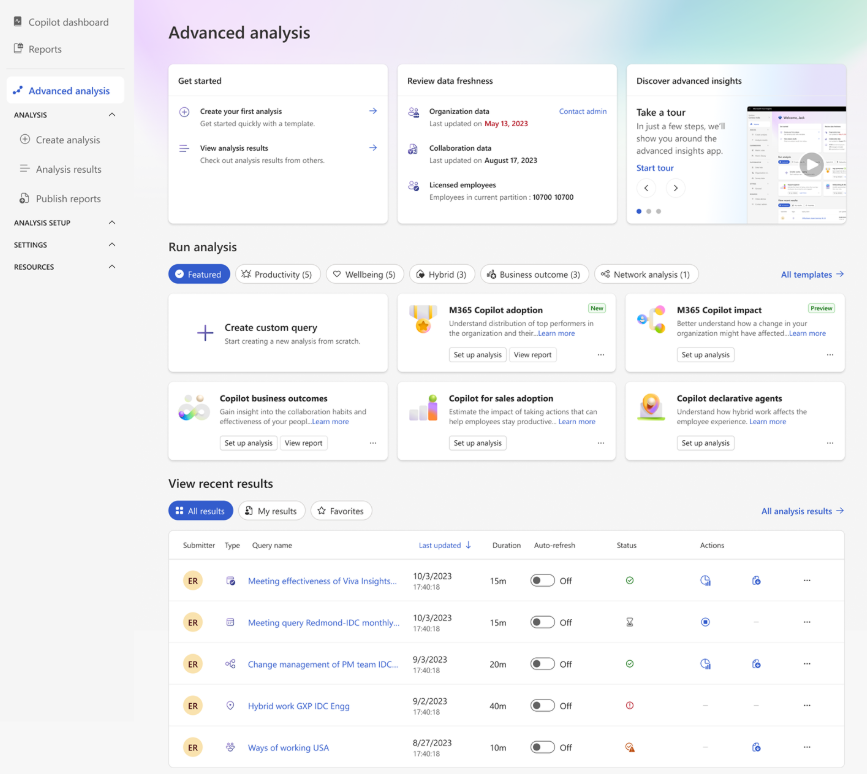Open more options for M365 Copilot impact
This screenshot has width=867, height=774.
pyautogui.click(x=830, y=355)
